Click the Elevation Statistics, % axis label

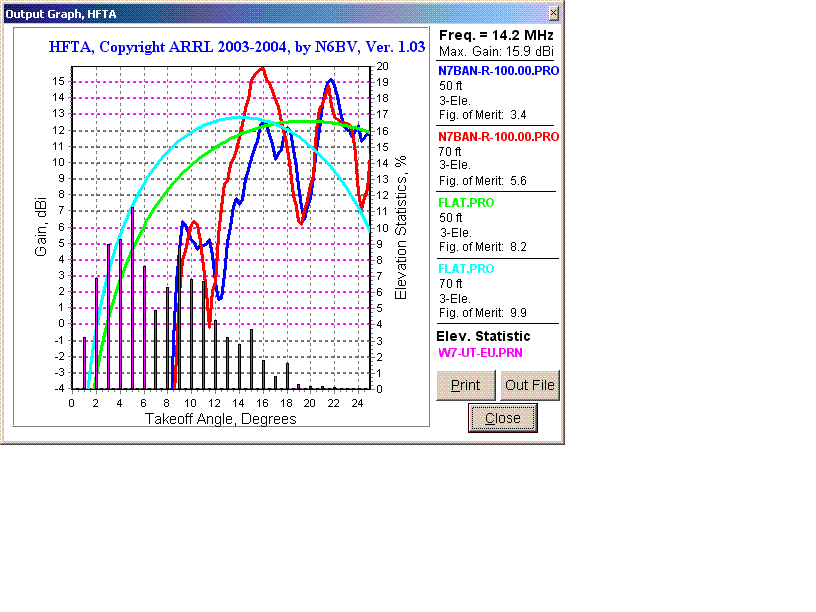coord(401,227)
